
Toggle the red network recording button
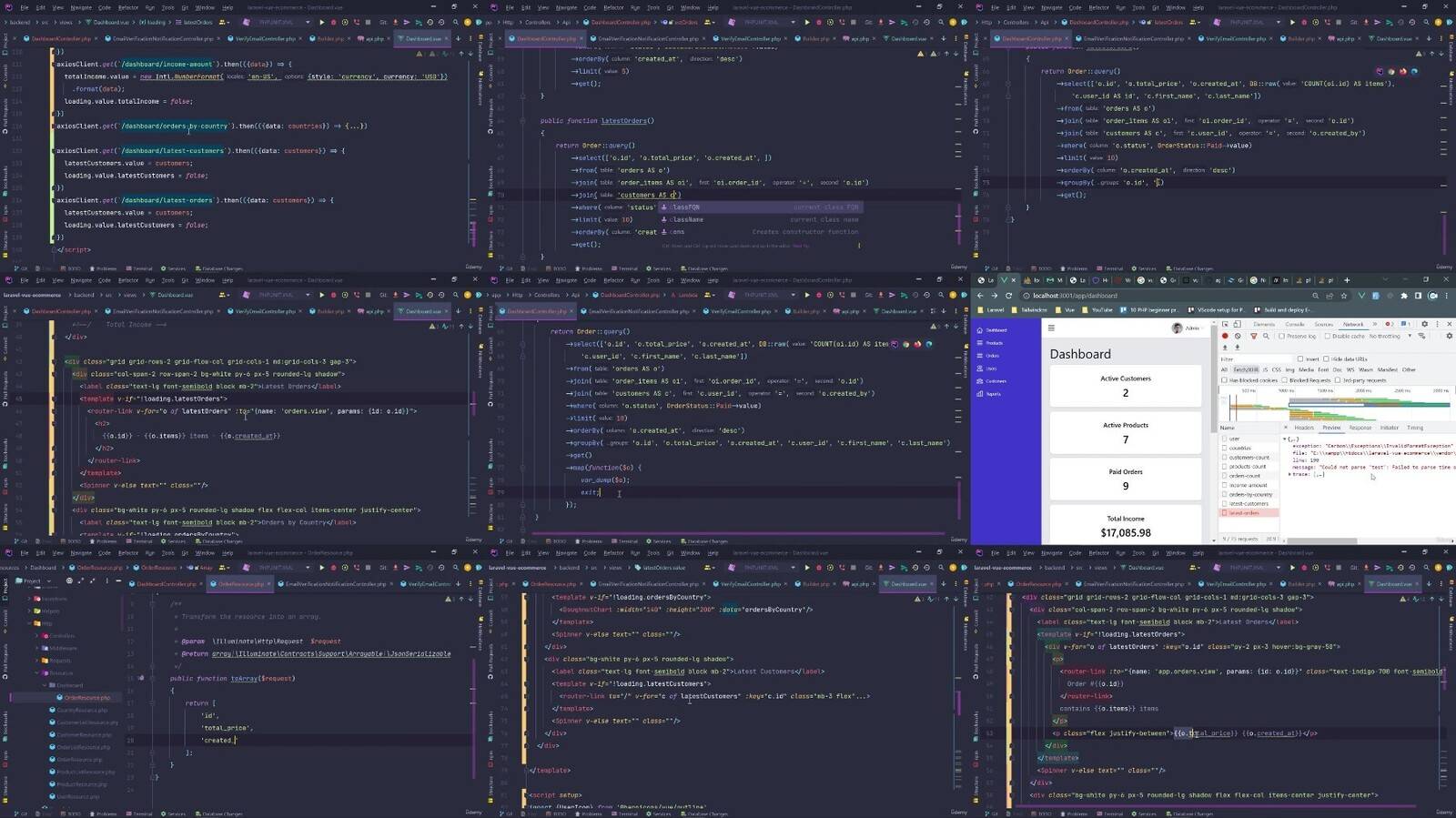pyautogui.click(x=1225, y=336)
